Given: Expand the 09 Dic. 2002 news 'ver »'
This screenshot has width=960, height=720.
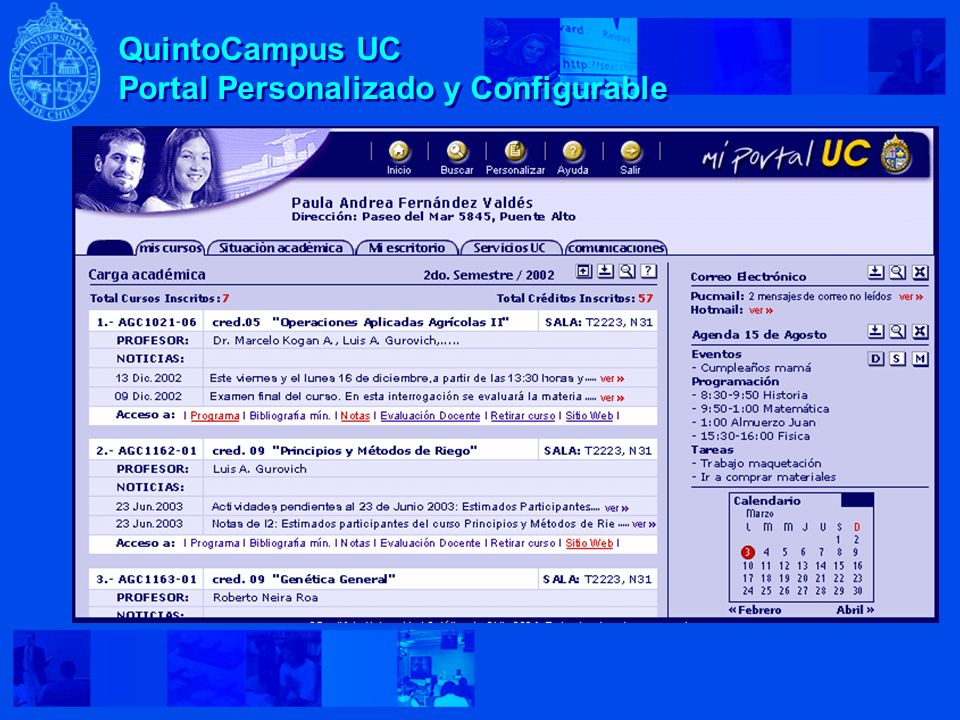Looking at the screenshot, I should 612,397.
